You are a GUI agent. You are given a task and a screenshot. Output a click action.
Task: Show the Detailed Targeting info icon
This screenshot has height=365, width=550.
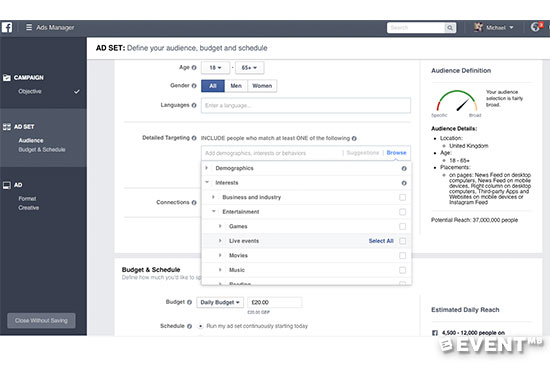194,138
